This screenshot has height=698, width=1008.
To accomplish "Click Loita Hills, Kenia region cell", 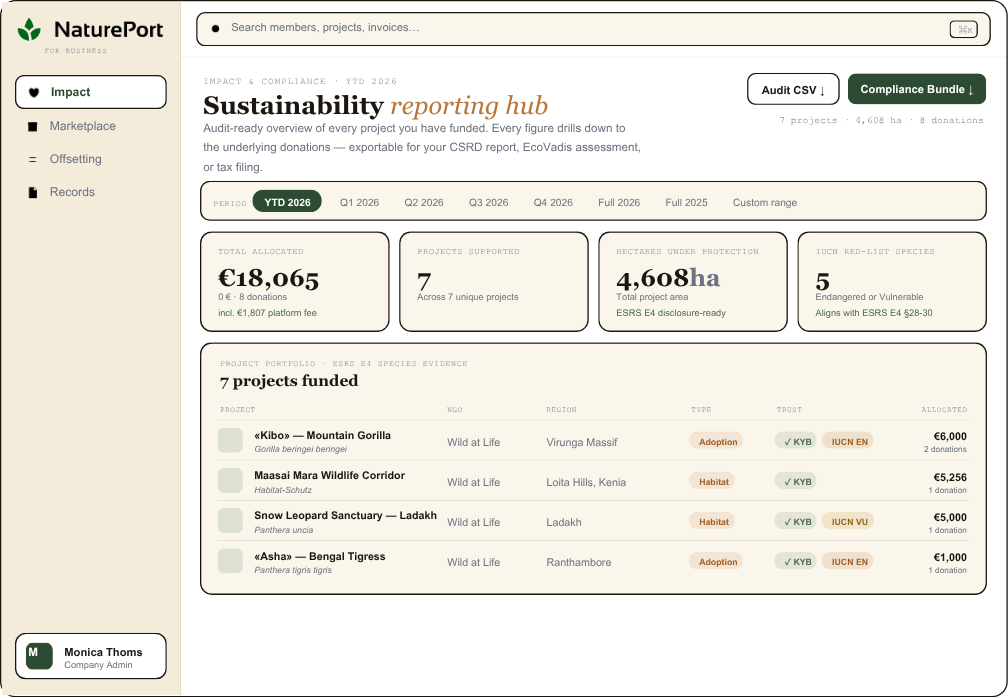I will [x=586, y=482].
